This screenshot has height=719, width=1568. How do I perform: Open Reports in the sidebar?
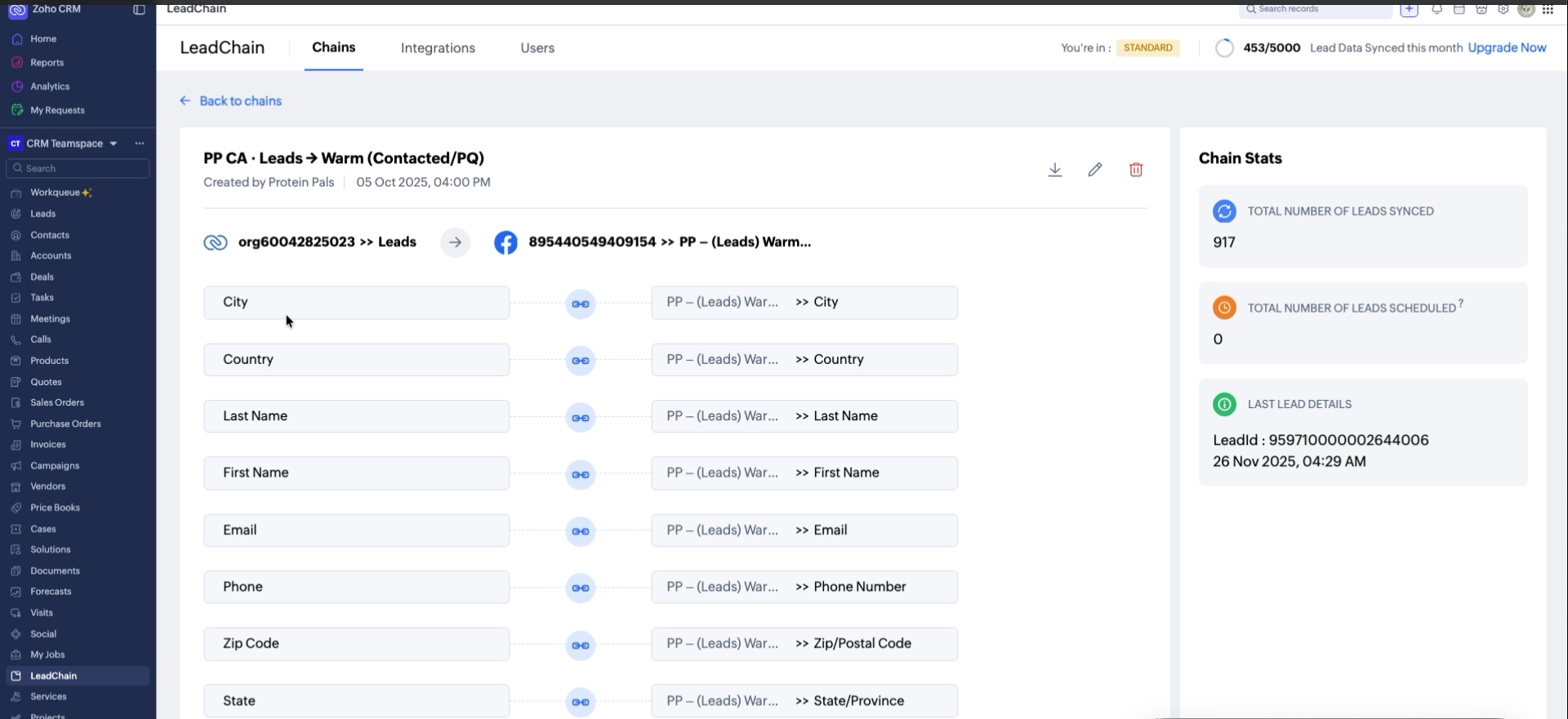click(47, 63)
